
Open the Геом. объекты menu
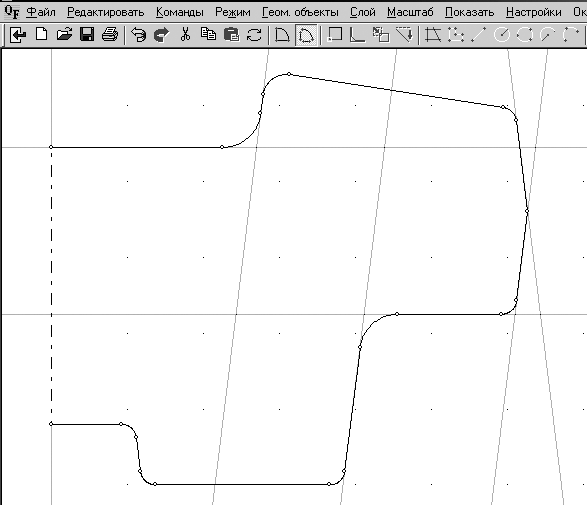point(300,12)
